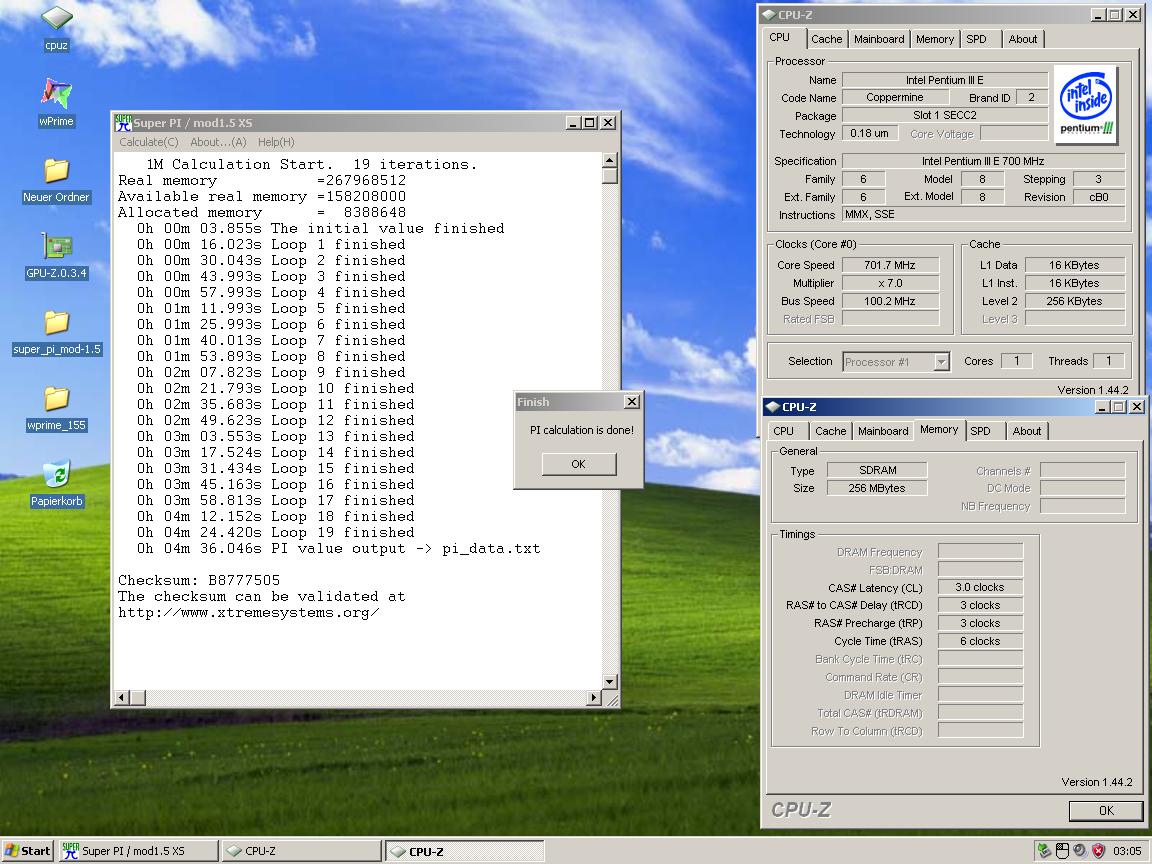The width and height of the screenshot is (1152, 864).
Task: Select the Neuer Ordner folder icon
Action: (x=57, y=180)
